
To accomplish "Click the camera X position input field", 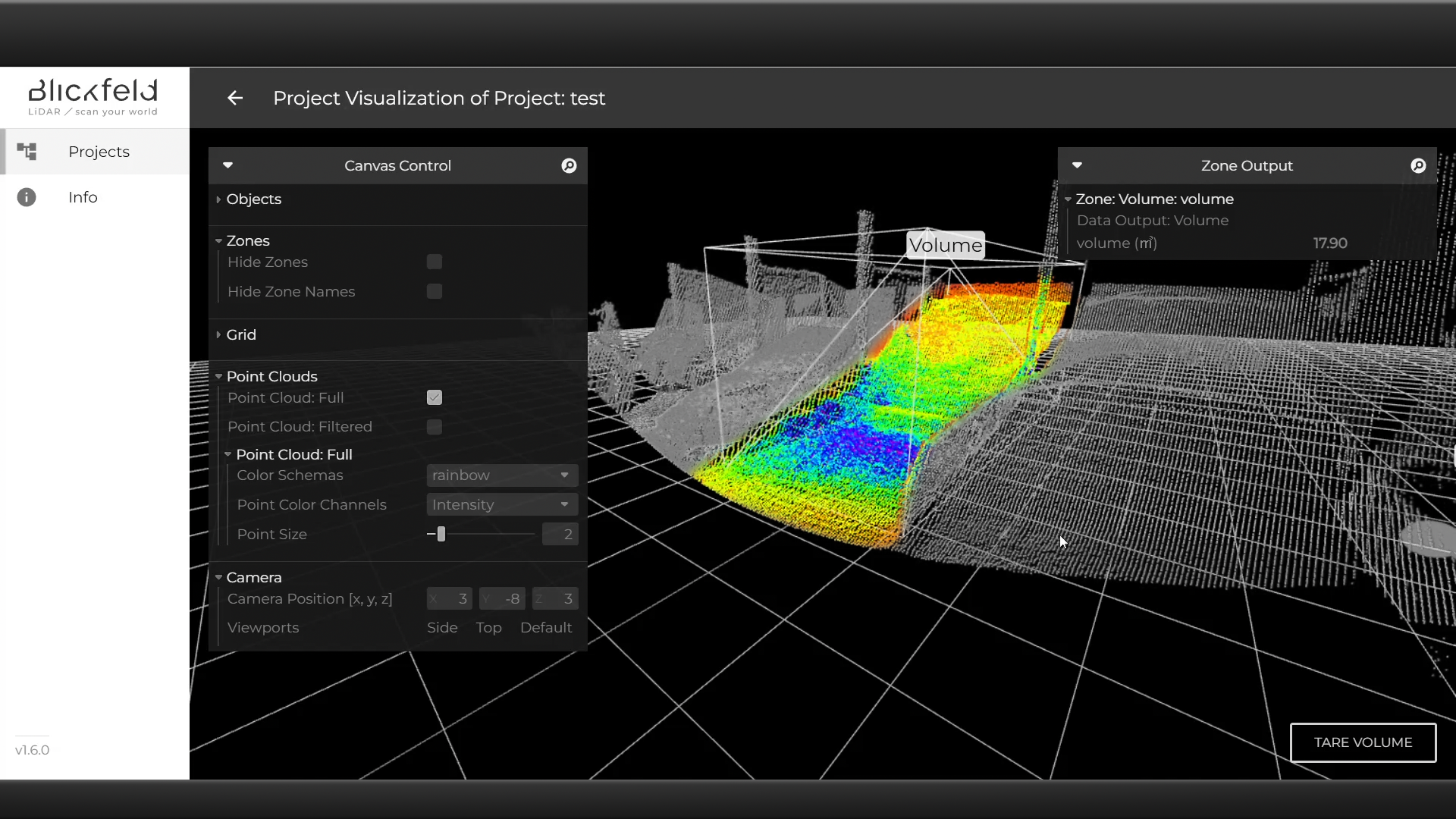I will (448, 598).
